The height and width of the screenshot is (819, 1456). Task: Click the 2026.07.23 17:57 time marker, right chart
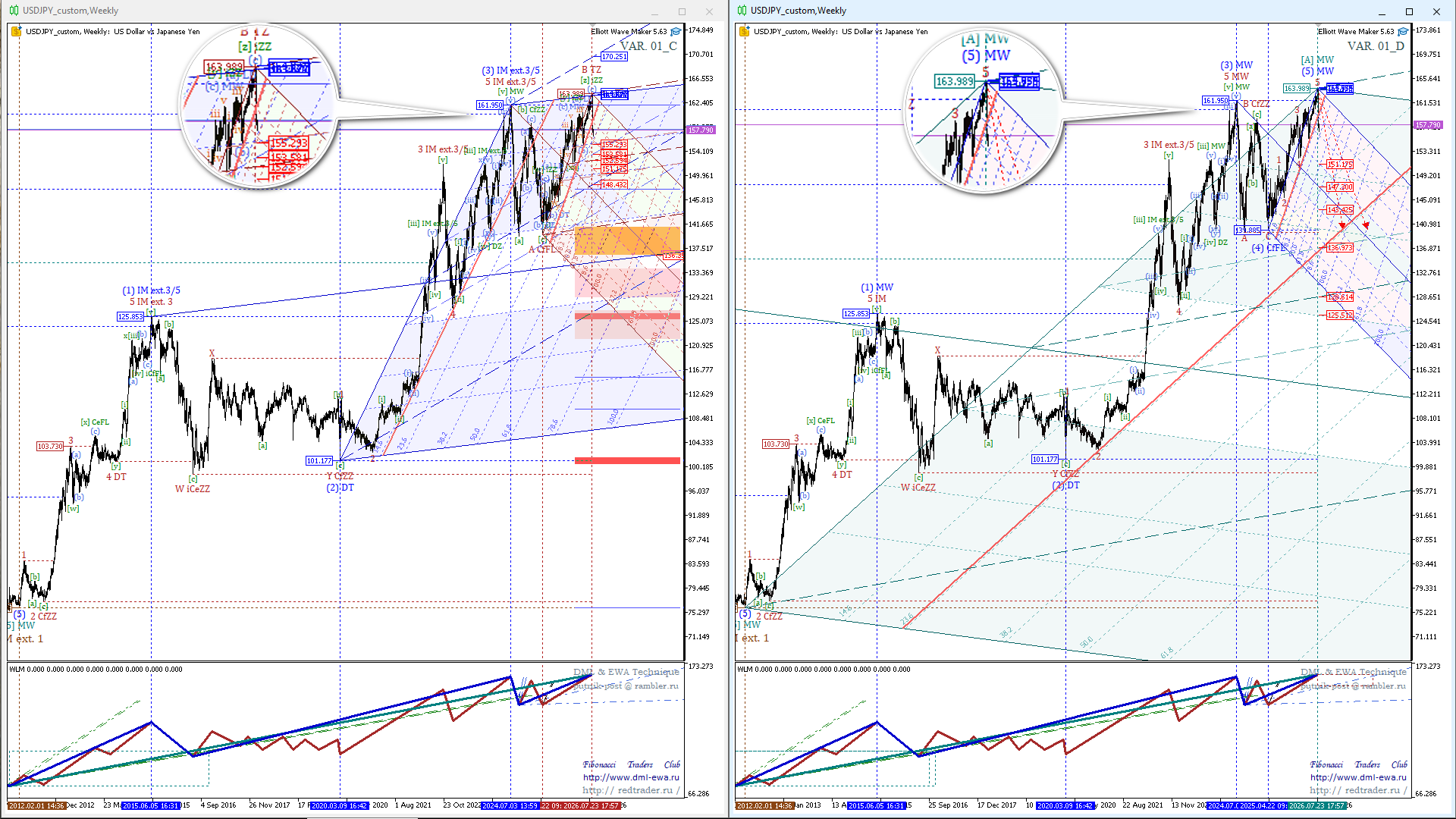point(1317,805)
